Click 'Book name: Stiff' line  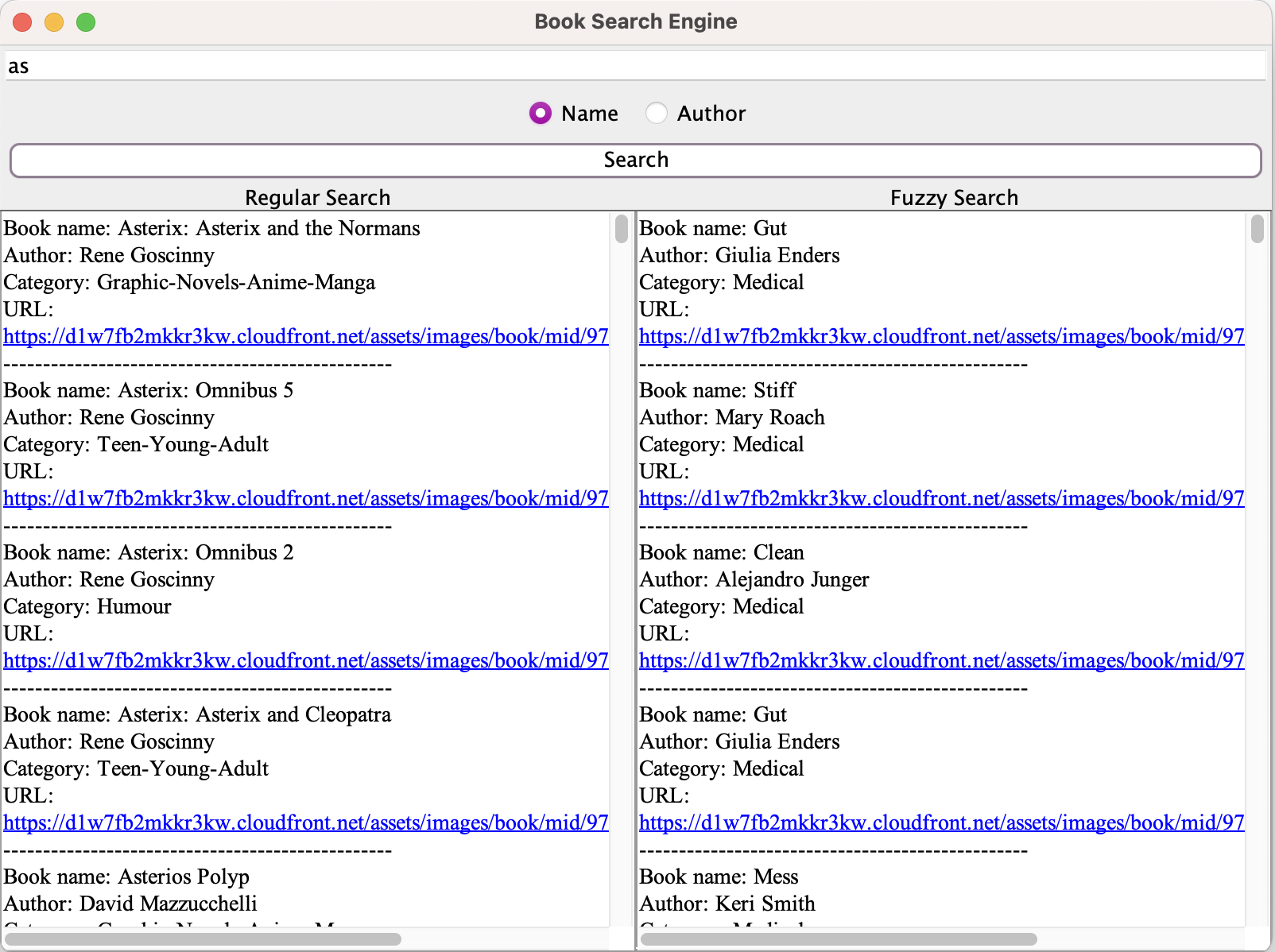point(717,390)
